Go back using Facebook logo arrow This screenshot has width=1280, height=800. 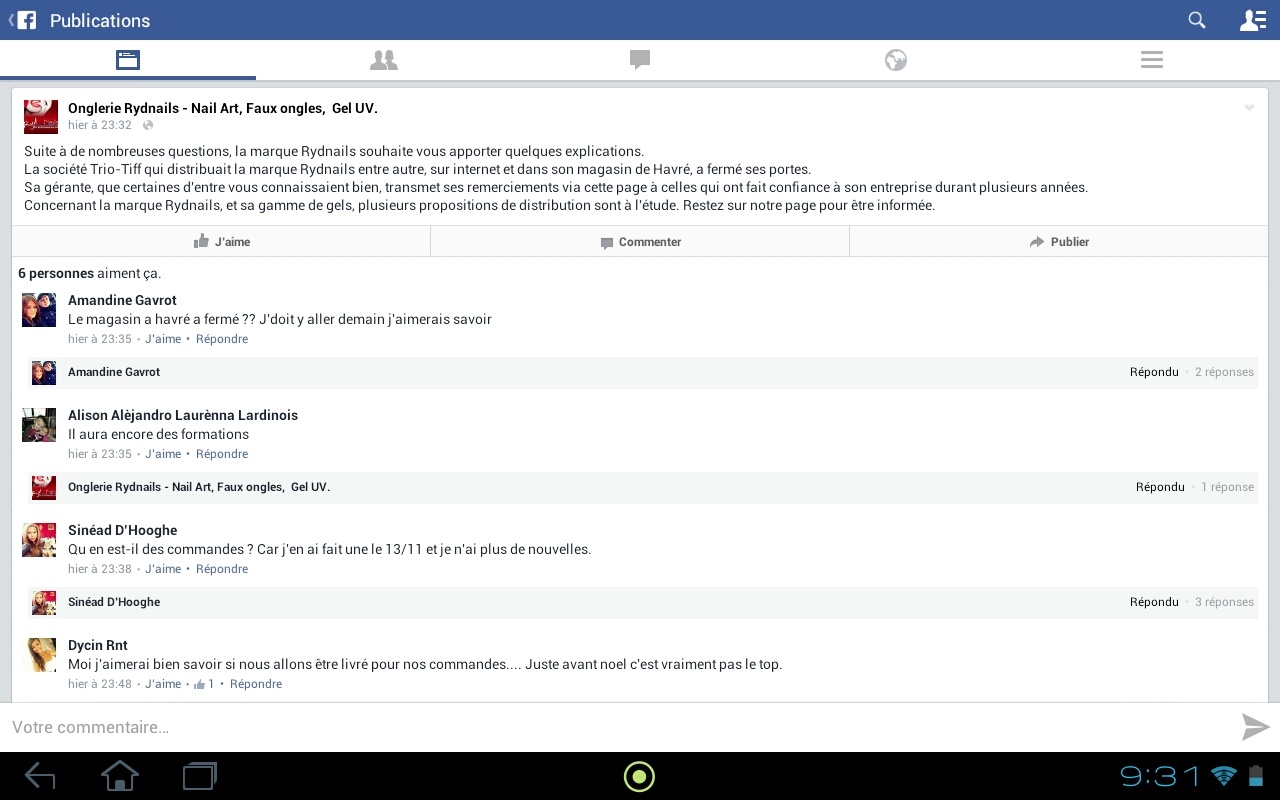[22, 20]
